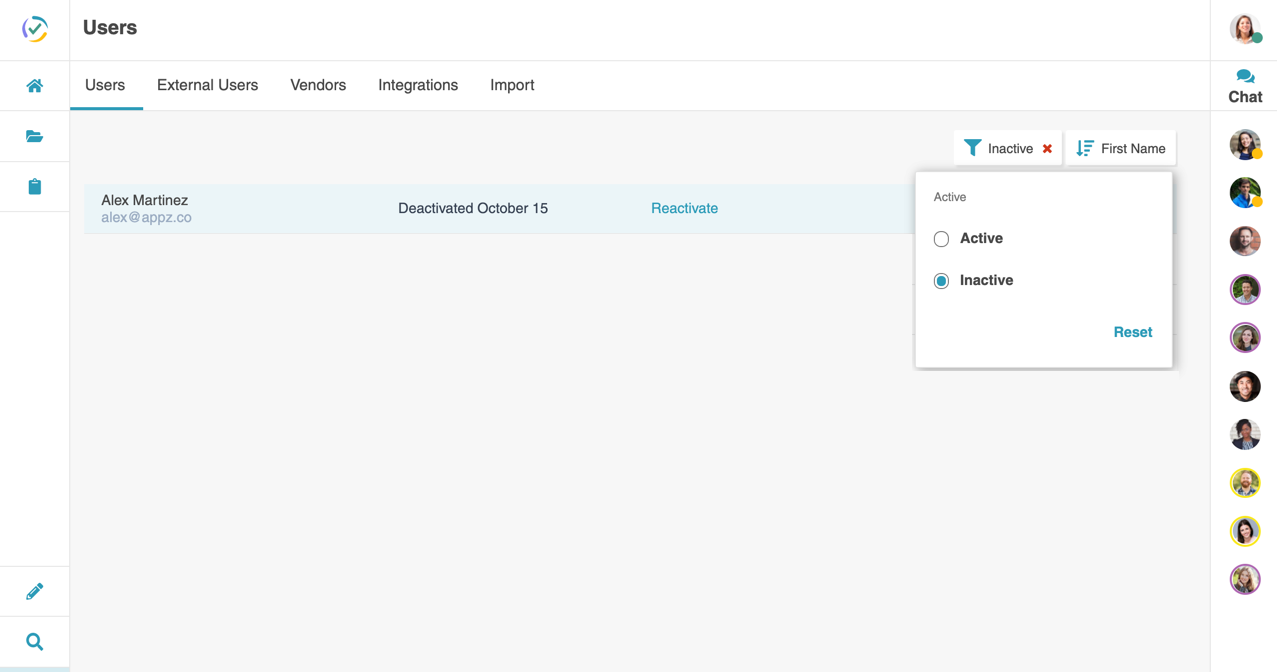
Task: Click the app logo in the top-left corner
Action: tap(34, 29)
